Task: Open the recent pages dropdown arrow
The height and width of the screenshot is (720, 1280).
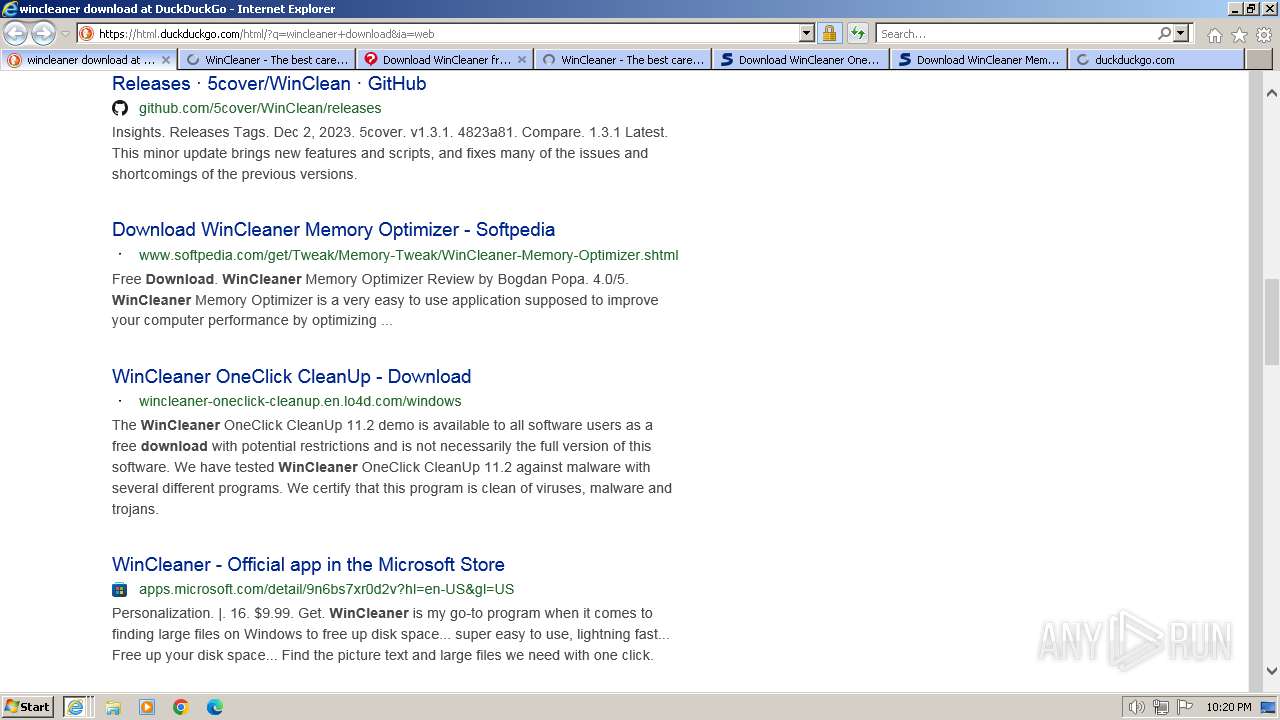Action: (66, 34)
